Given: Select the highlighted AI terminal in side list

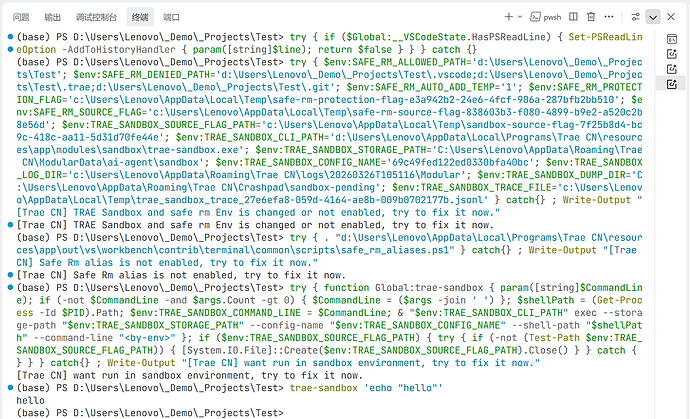Looking at the screenshot, I should 672,84.
